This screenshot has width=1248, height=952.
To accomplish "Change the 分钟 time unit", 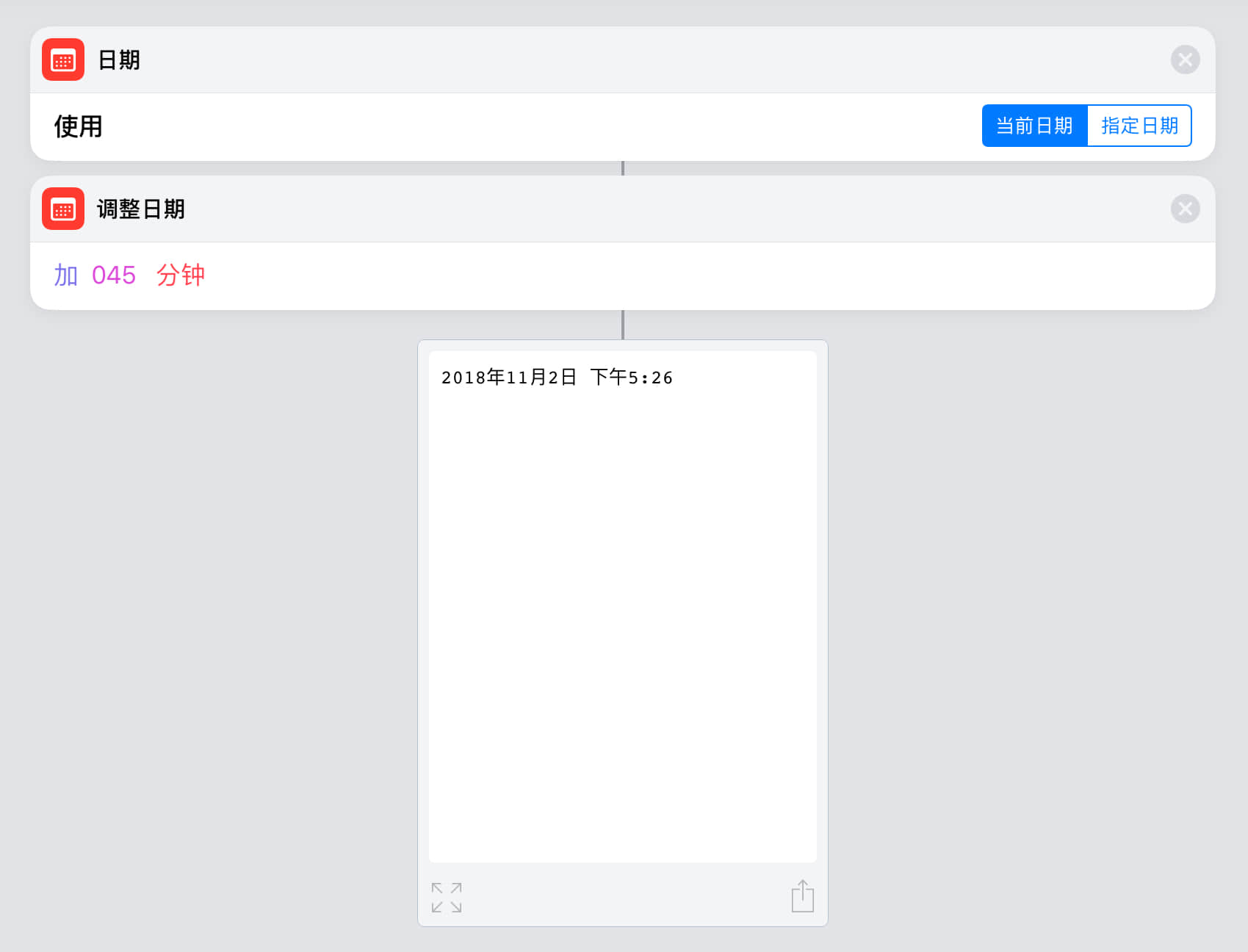I will tap(181, 275).
